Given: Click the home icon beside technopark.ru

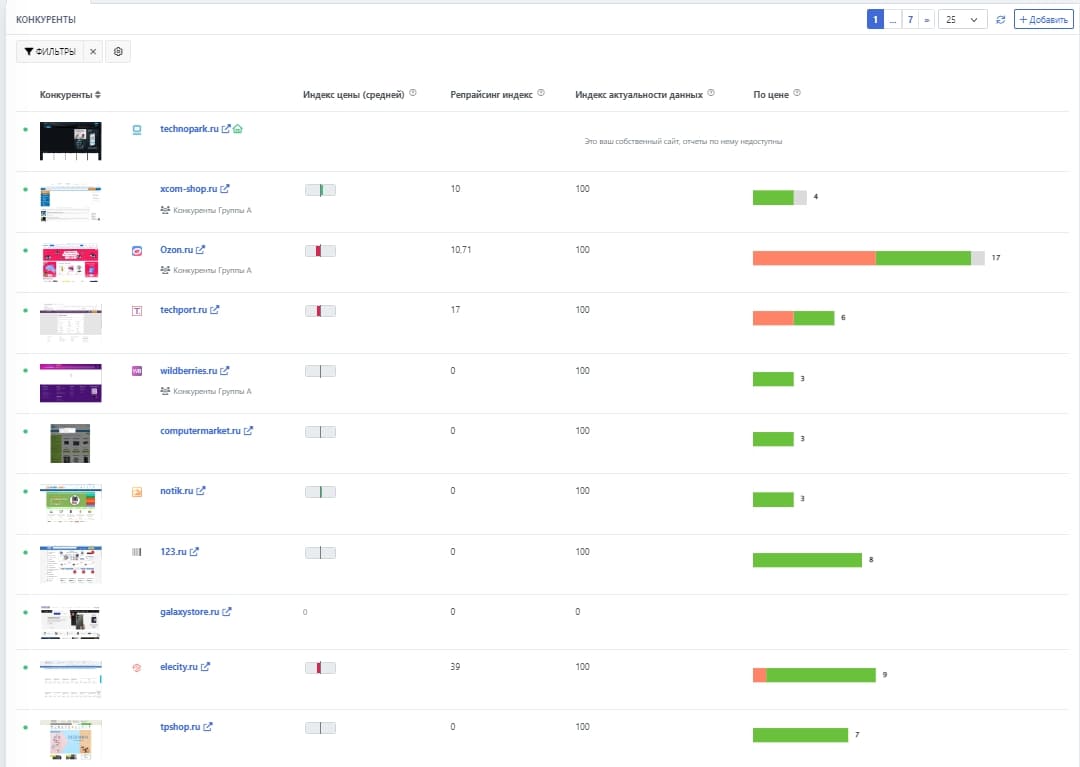Looking at the screenshot, I should (x=238, y=129).
